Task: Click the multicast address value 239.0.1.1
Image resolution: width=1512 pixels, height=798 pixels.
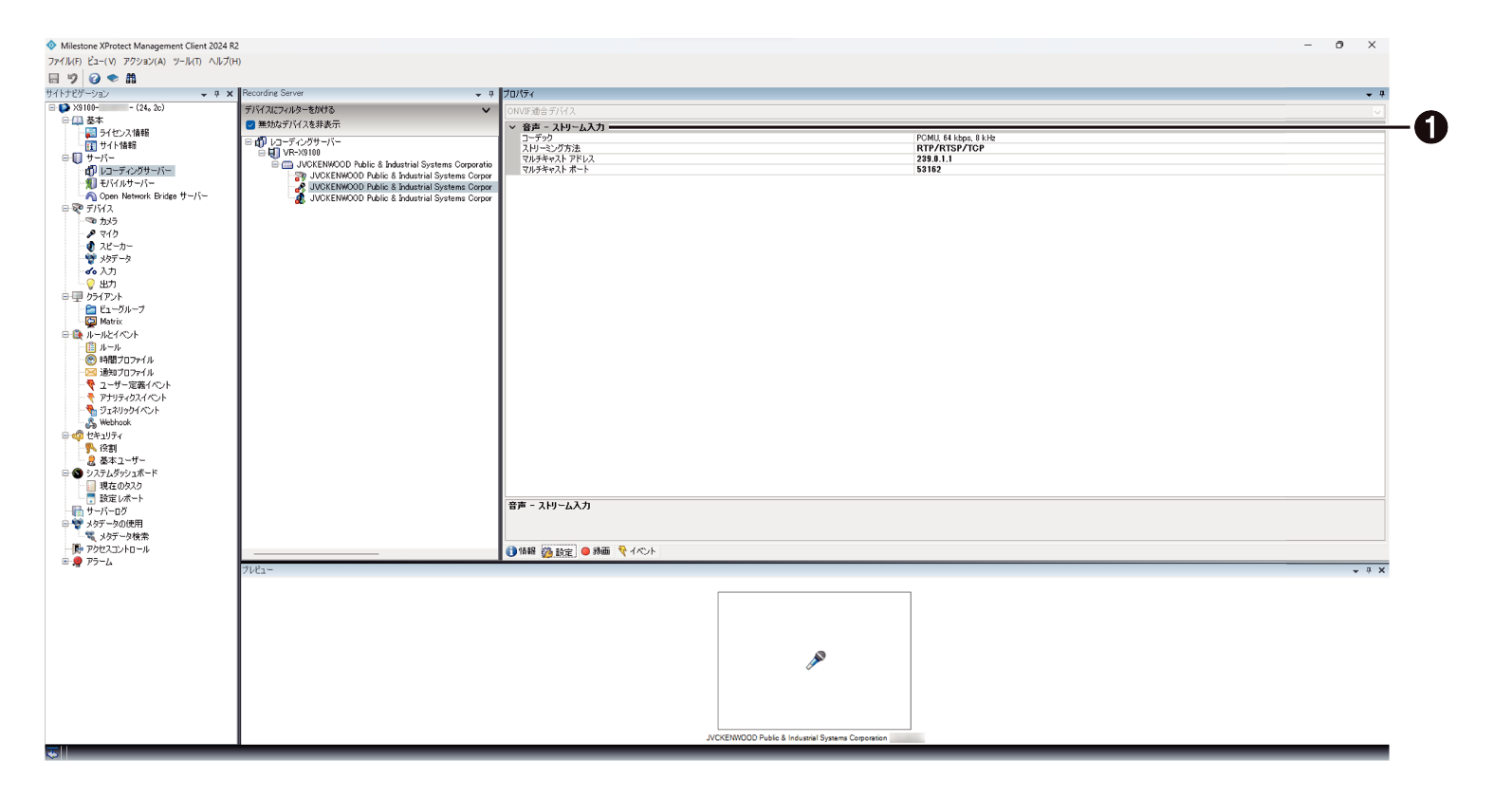Action: pyautogui.click(x=934, y=158)
